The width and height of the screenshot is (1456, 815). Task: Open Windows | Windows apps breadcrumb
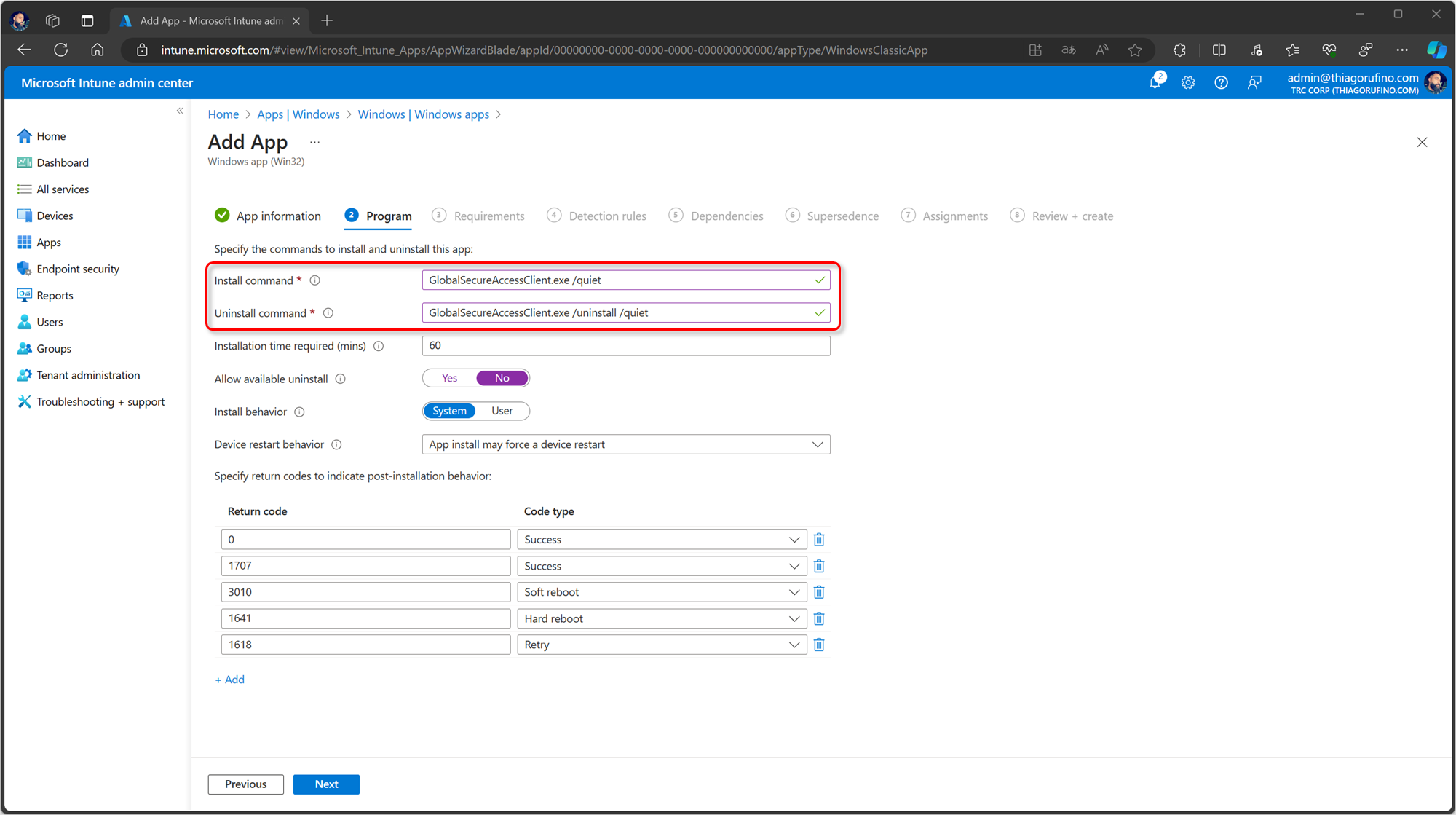pyautogui.click(x=424, y=114)
